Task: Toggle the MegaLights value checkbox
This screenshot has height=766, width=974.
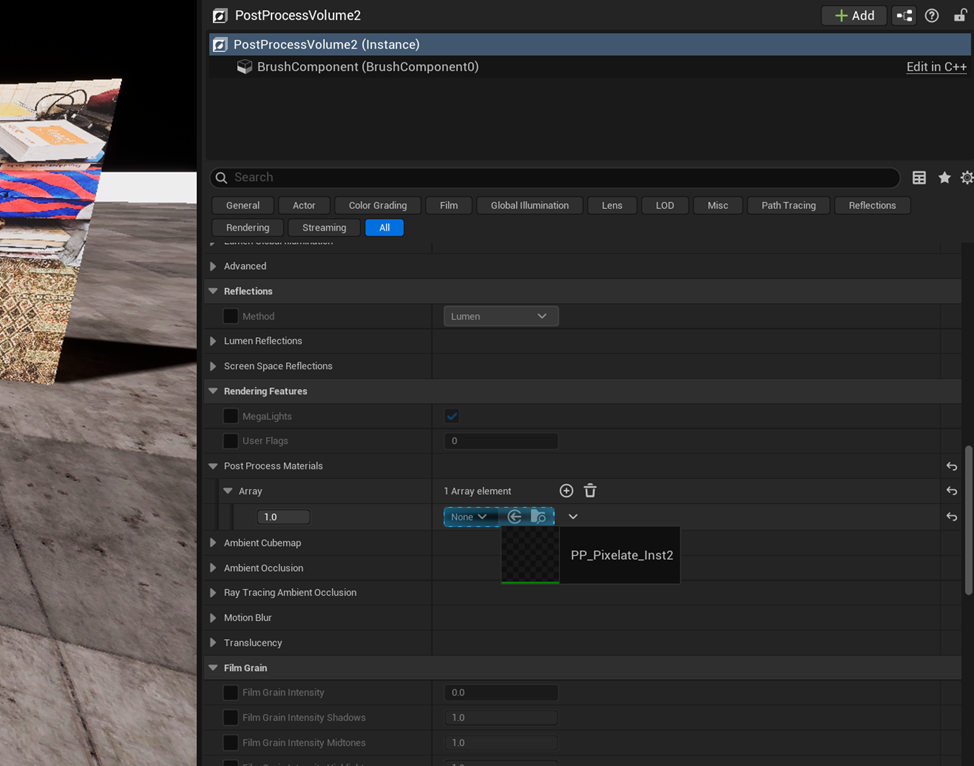Action: pyautogui.click(x=452, y=416)
